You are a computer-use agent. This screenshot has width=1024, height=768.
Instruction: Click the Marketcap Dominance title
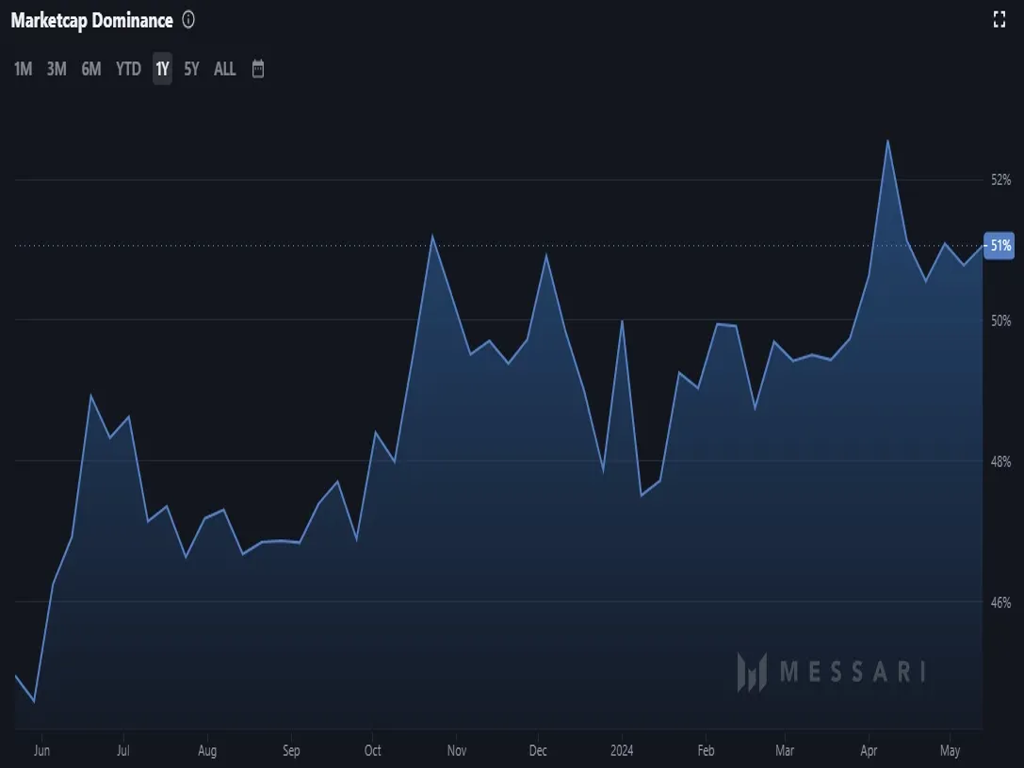(x=92, y=20)
